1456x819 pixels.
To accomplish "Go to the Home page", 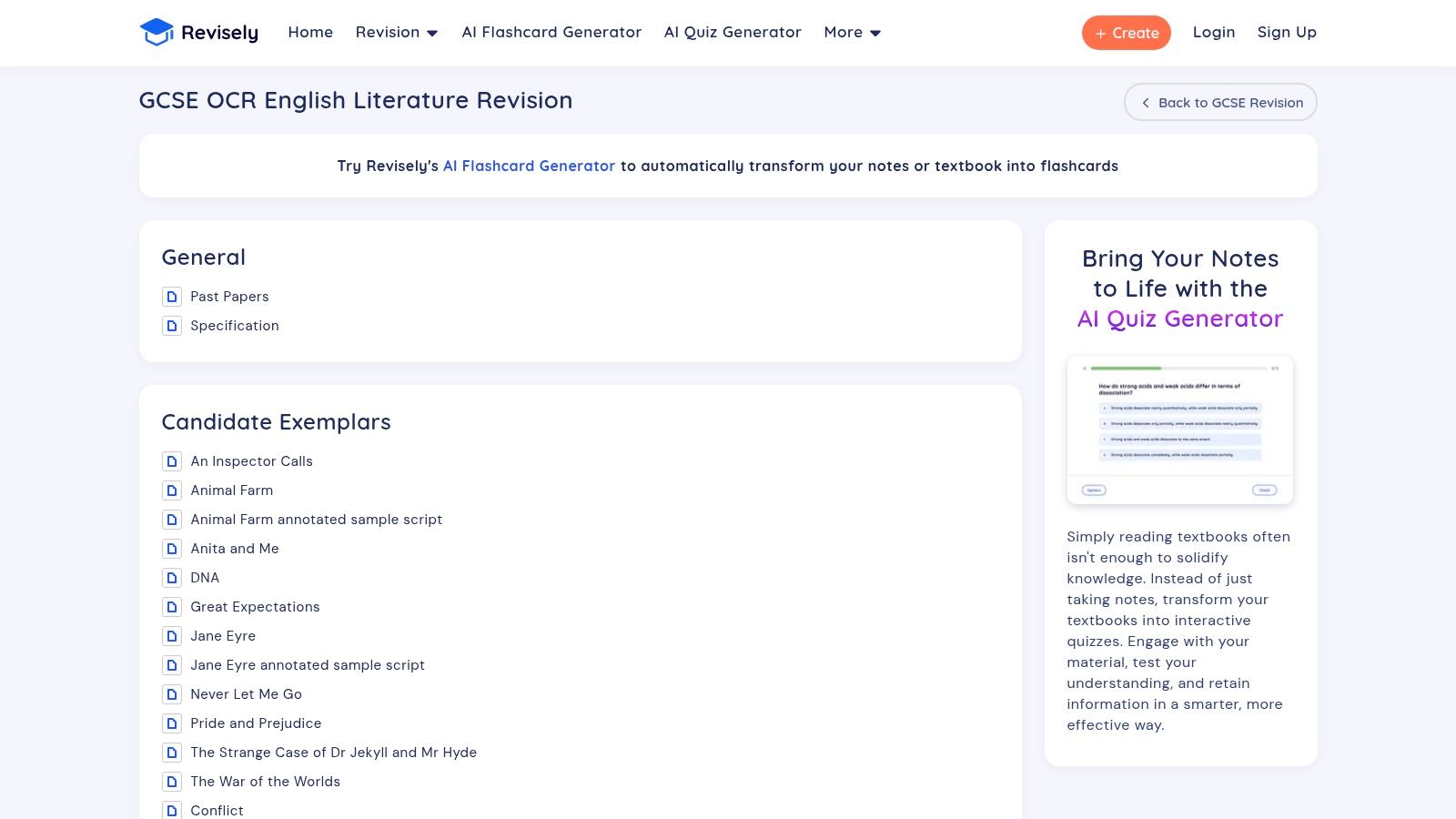I will point(310,33).
